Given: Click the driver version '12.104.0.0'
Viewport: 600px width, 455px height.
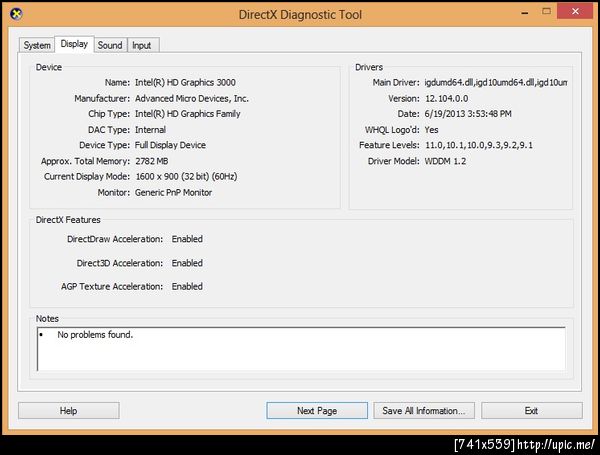Looking at the screenshot, I should coord(447,98).
